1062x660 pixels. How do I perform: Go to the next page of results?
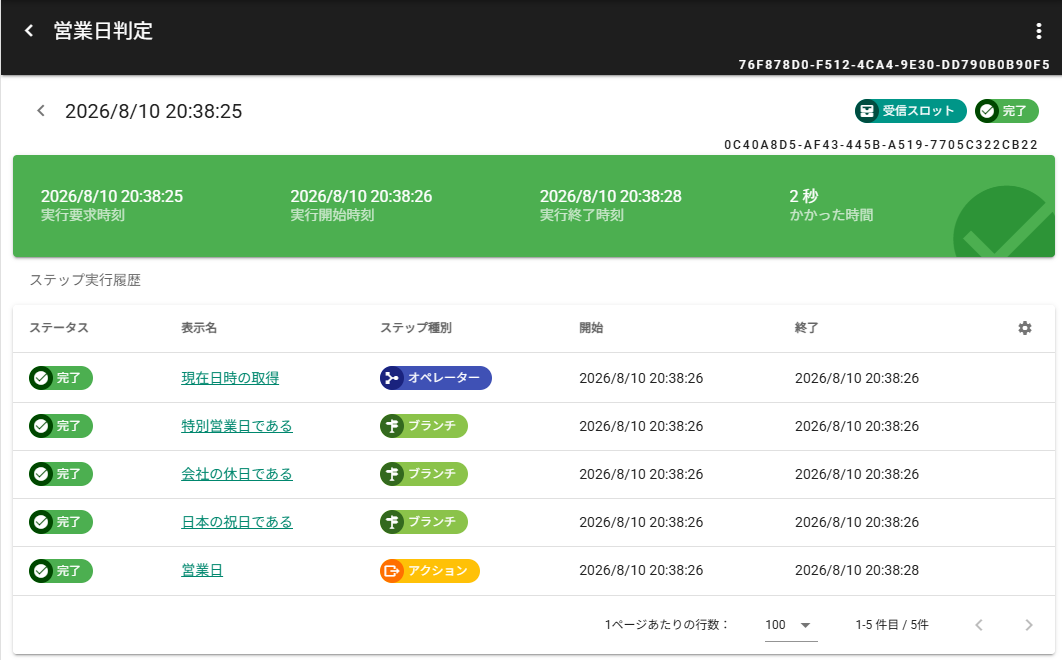pyautogui.click(x=1029, y=625)
